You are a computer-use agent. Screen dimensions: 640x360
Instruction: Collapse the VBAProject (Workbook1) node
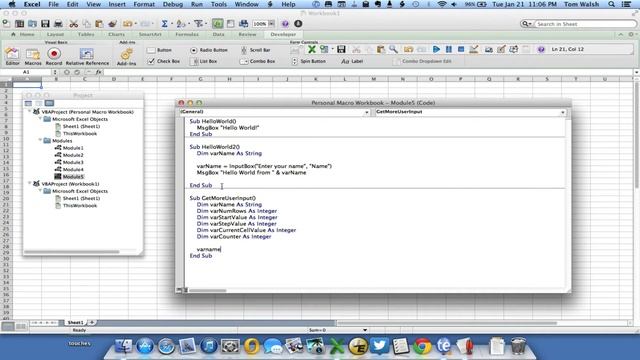[29, 184]
